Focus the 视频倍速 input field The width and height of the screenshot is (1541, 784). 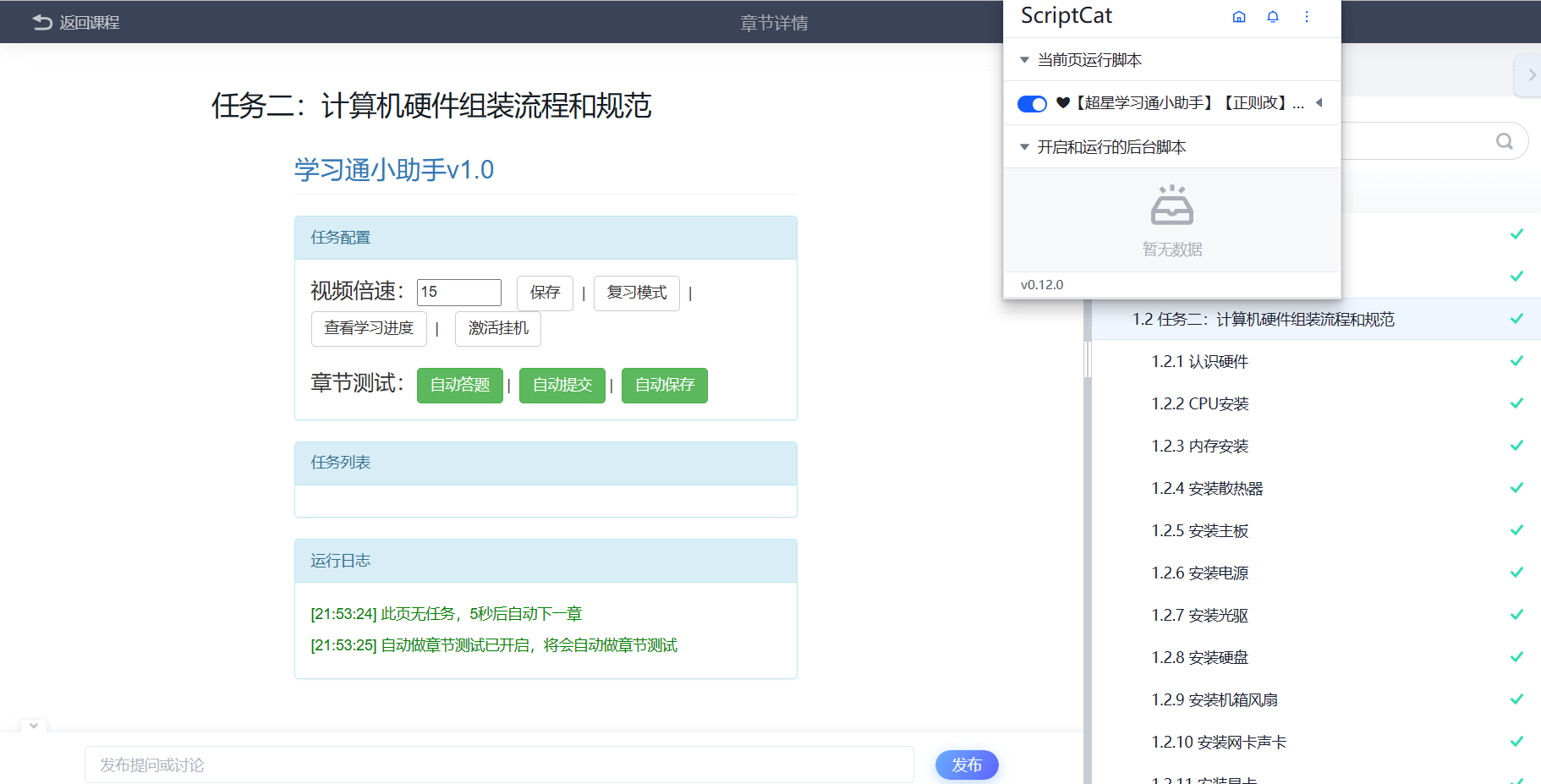(x=459, y=292)
